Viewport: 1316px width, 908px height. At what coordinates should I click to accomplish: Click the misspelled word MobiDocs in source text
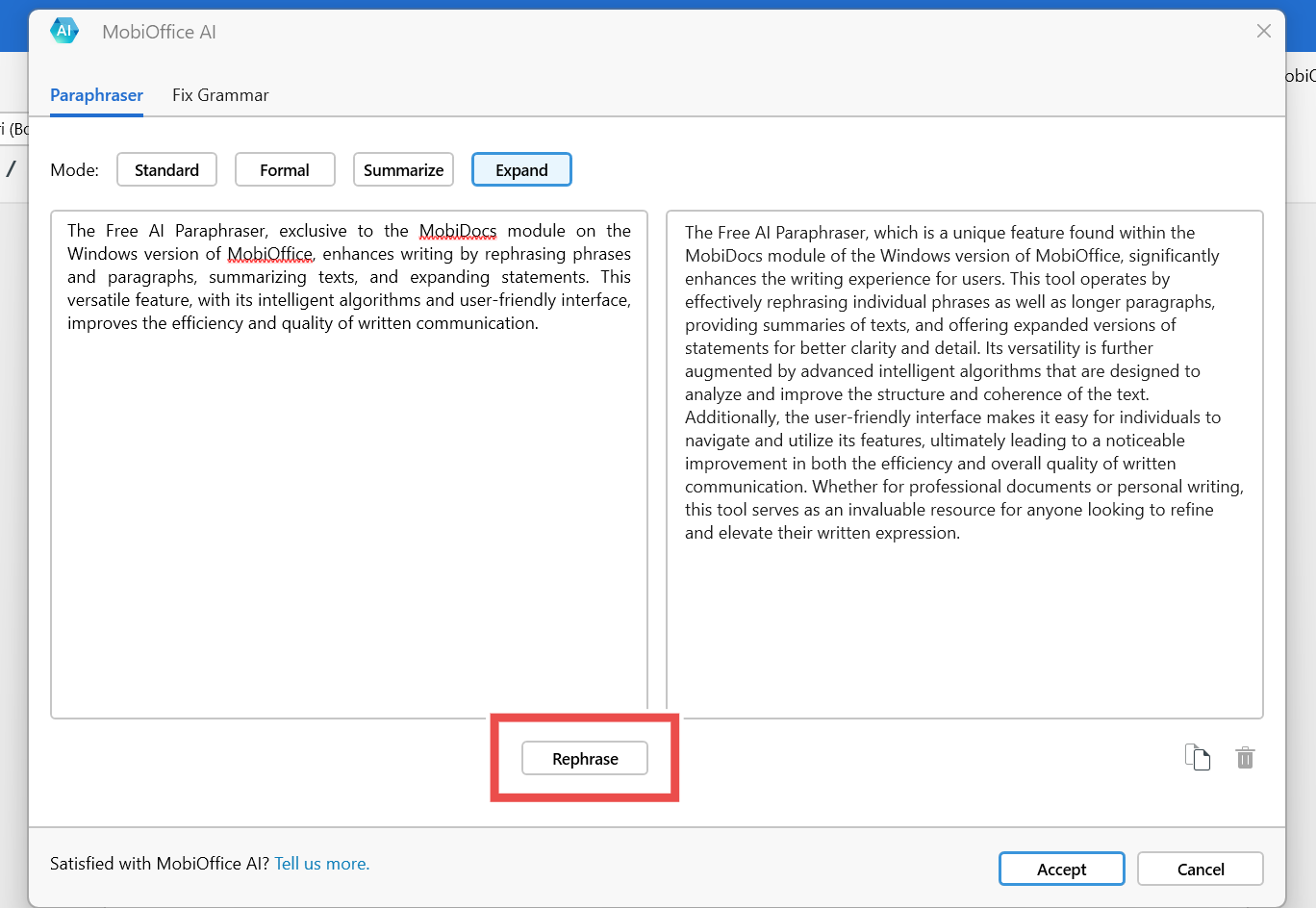[458, 231]
